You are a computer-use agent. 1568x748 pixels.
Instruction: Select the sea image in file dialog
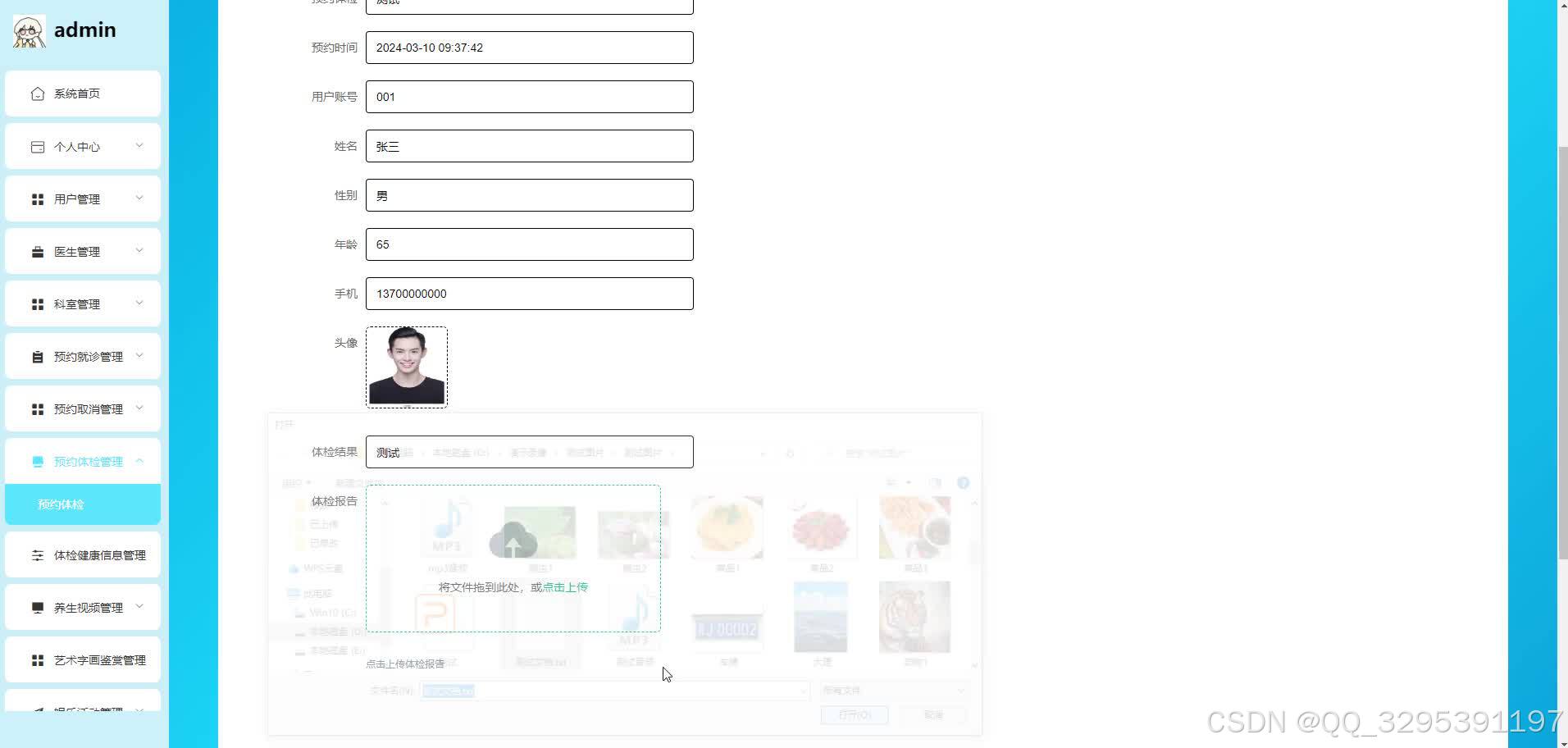(x=821, y=617)
